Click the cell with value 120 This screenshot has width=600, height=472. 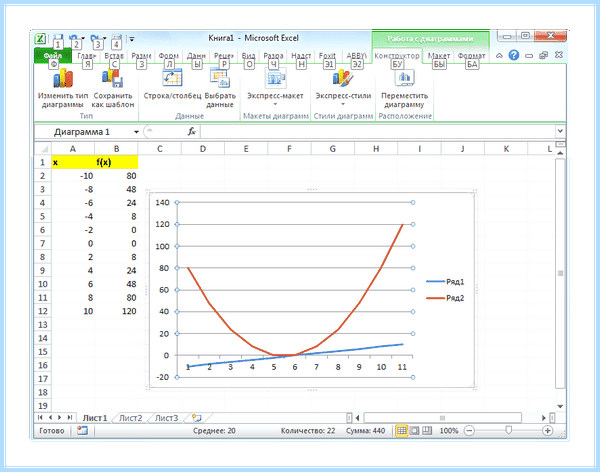(116, 311)
